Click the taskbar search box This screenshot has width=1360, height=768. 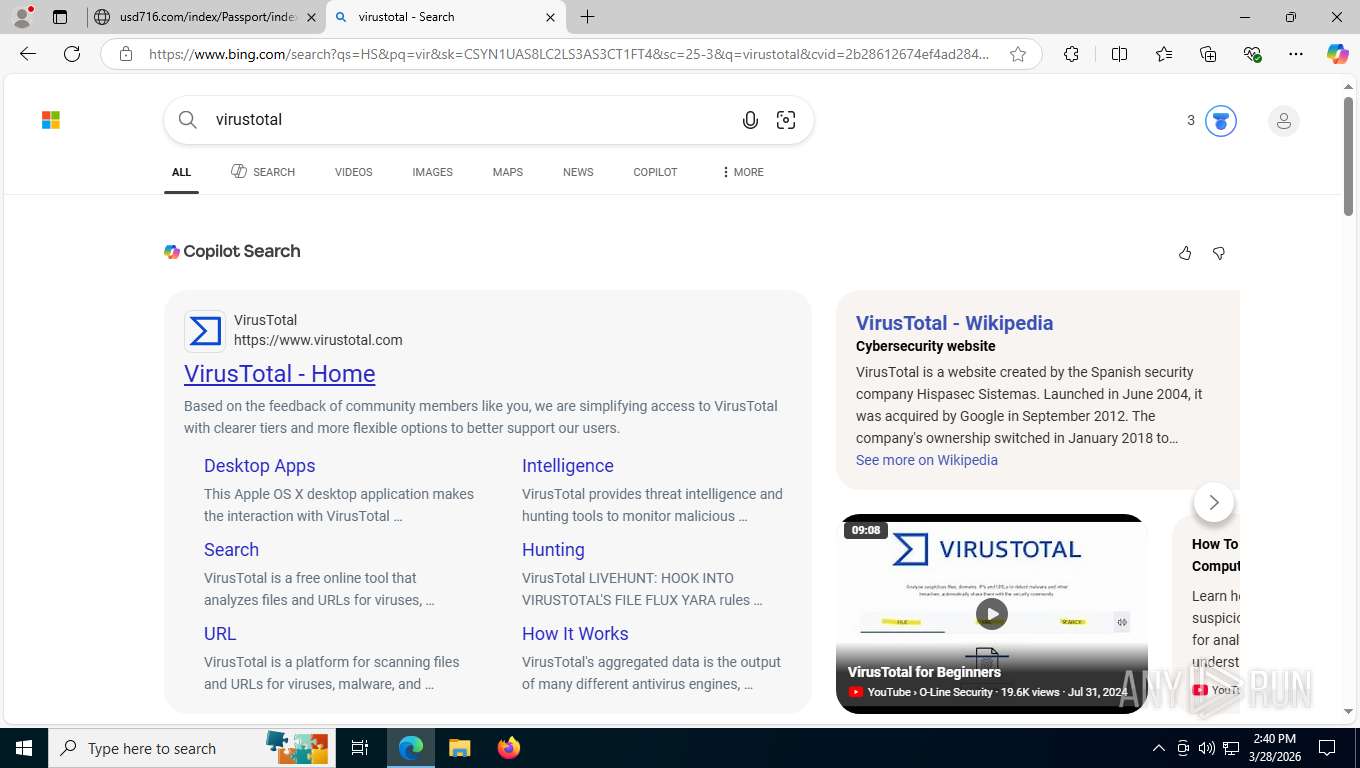(192, 748)
